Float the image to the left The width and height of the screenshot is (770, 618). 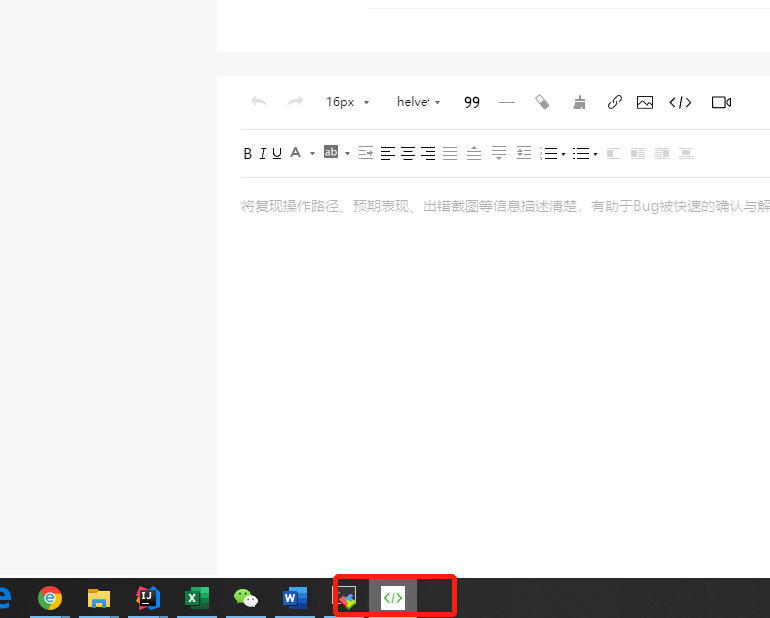click(x=638, y=154)
